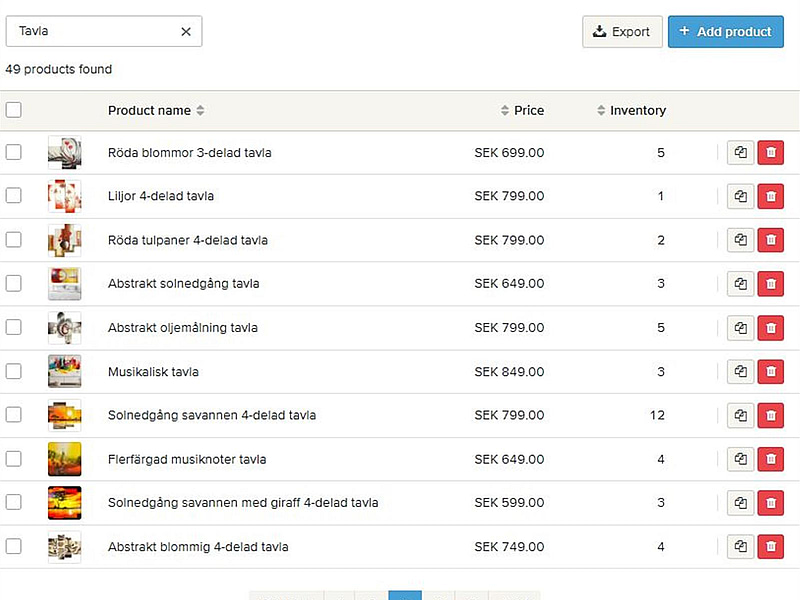Screen dimensions: 800x600
Task: Delete the Röda blommor 3-delad tavla product
Action: point(770,153)
